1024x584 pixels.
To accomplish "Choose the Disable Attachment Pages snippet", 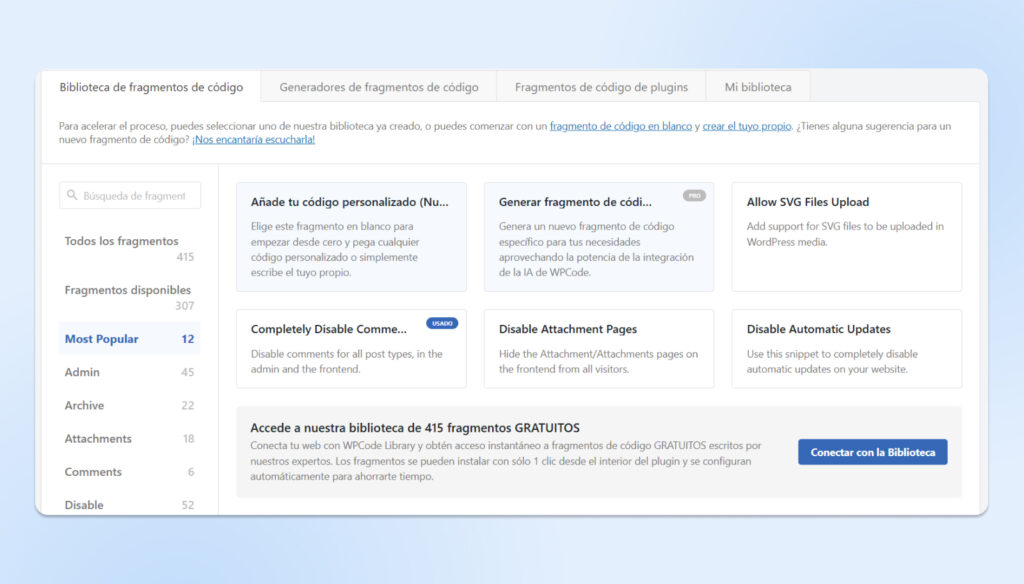I will [598, 348].
